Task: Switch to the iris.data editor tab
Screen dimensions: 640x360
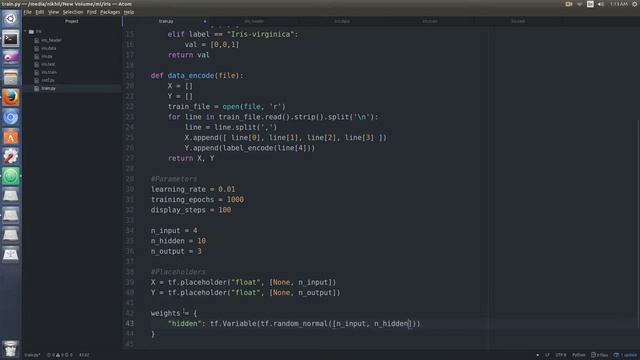Action: pos(342,21)
